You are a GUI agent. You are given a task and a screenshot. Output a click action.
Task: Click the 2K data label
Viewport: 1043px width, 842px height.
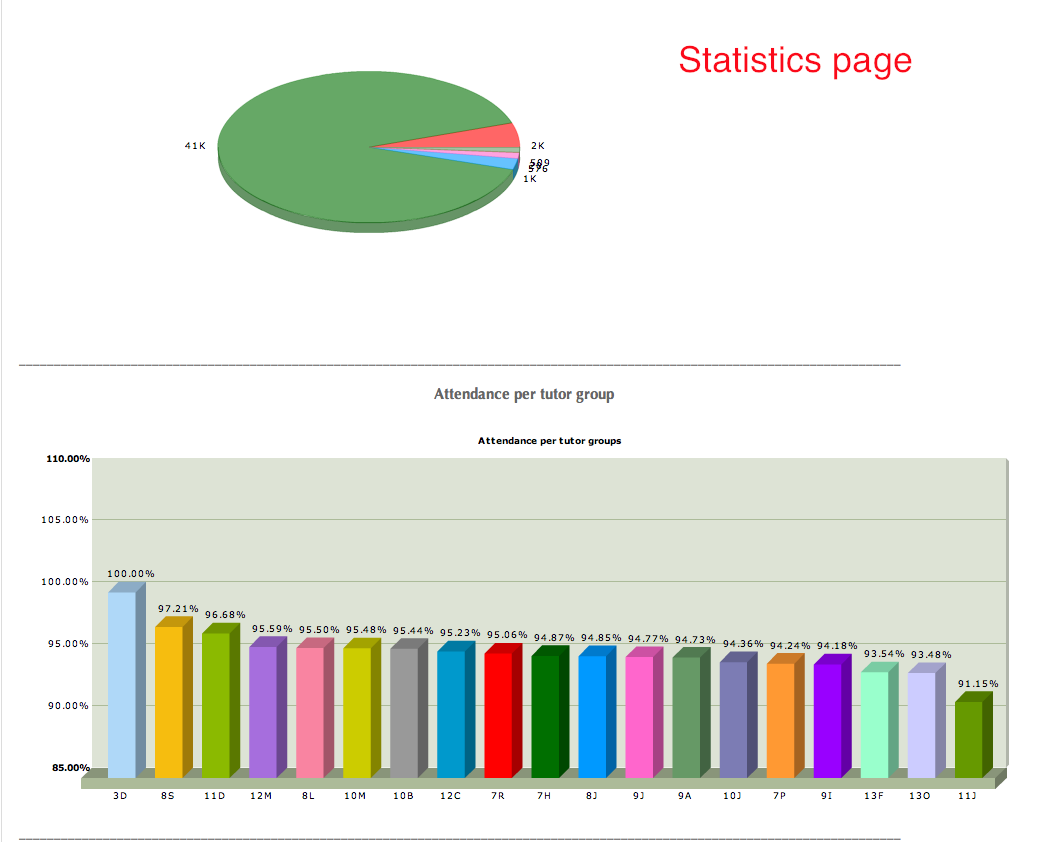538,145
